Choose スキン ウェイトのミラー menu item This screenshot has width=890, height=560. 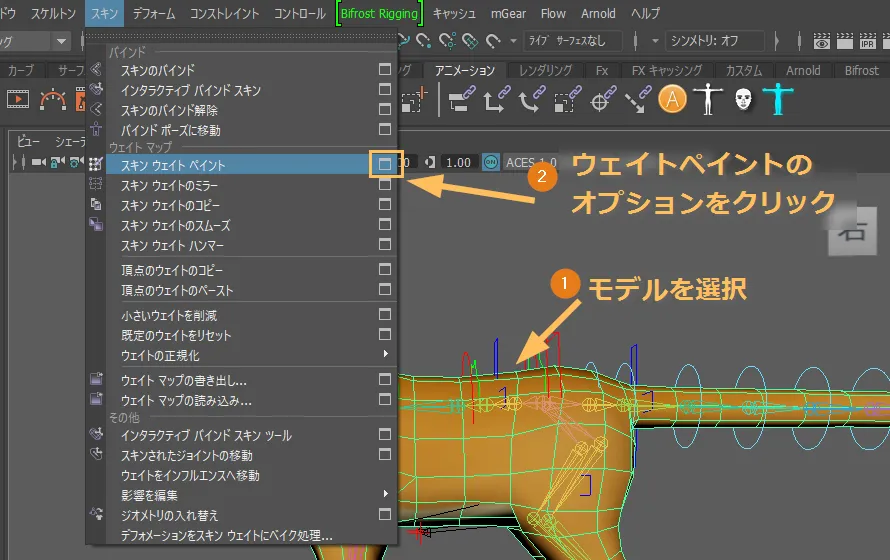point(170,186)
